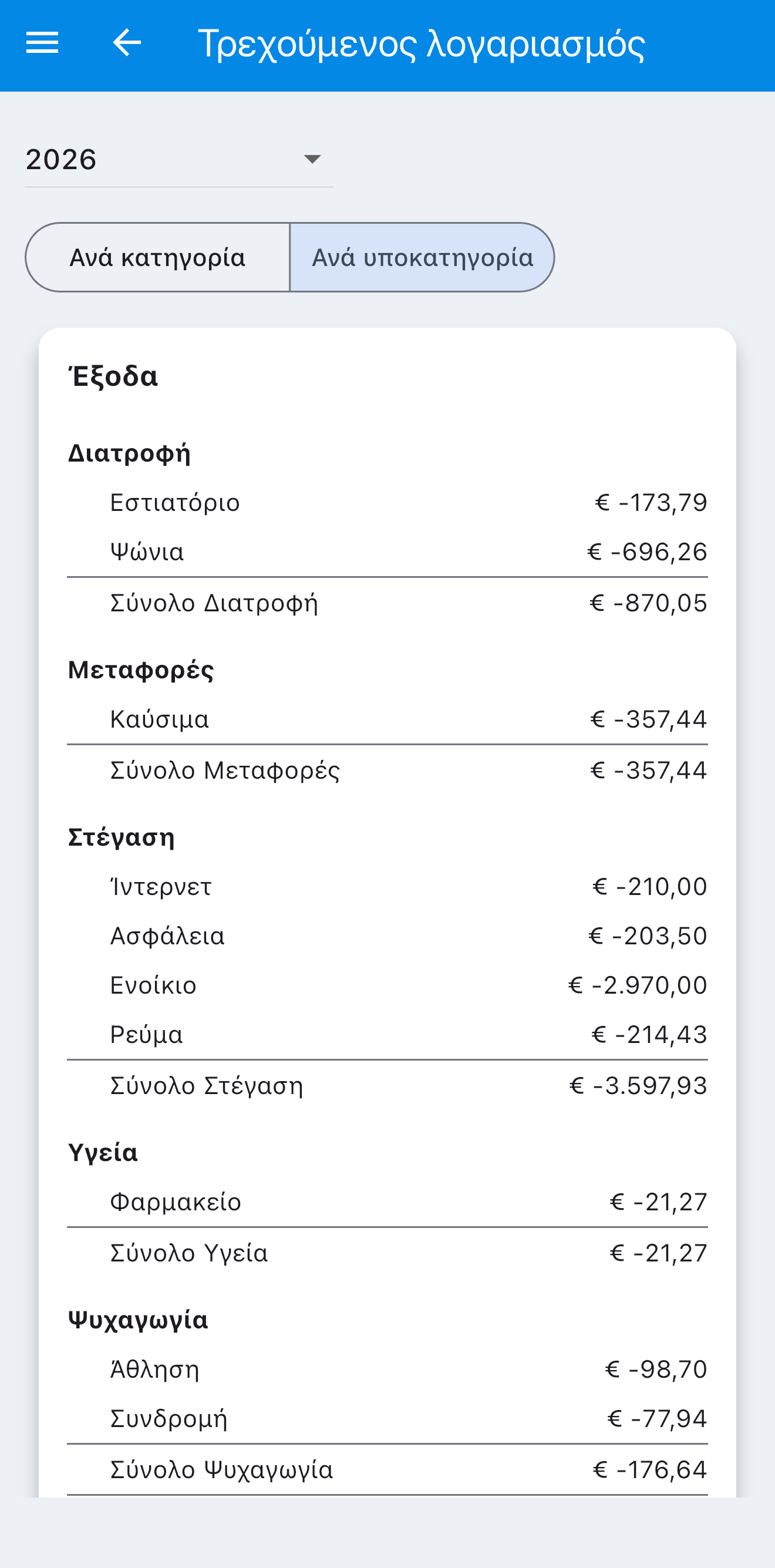
Task: Select the Ανά υποκατηγορία segment
Action: coord(422,257)
